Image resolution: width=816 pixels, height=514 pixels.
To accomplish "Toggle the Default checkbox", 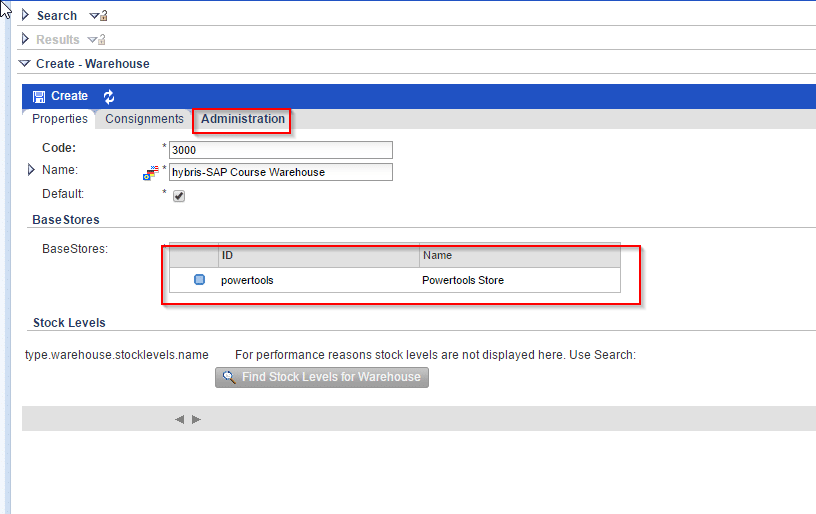I will click(179, 196).
